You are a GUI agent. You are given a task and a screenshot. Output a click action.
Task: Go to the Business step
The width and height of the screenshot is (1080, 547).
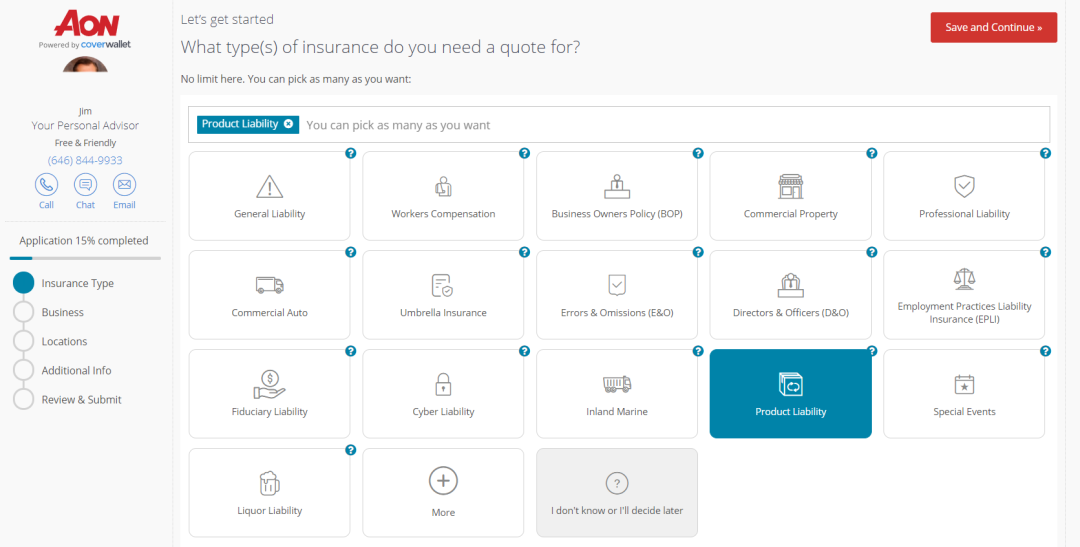tap(62, 312)
